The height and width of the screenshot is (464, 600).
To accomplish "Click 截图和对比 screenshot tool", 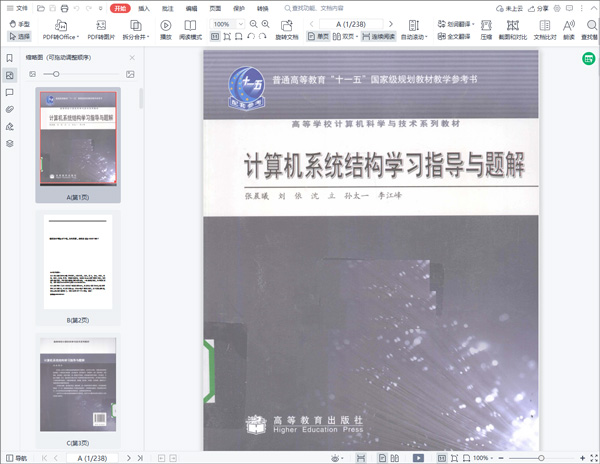I will (x=513, y=30).
